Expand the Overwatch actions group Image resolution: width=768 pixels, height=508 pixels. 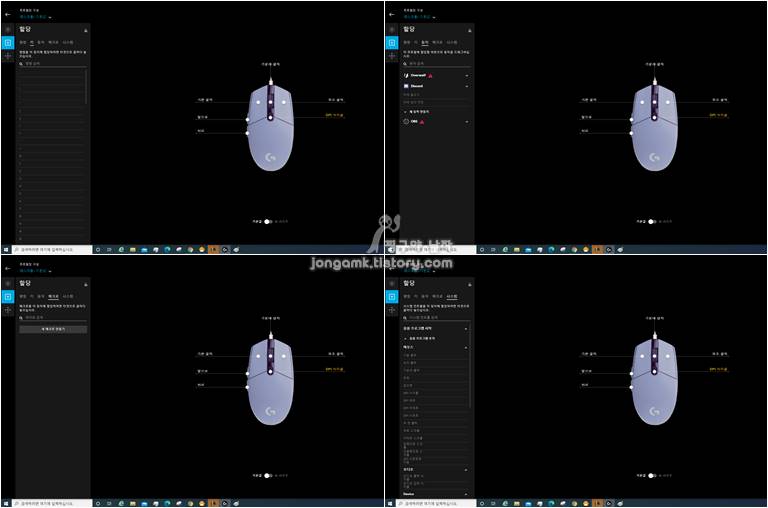466,75
